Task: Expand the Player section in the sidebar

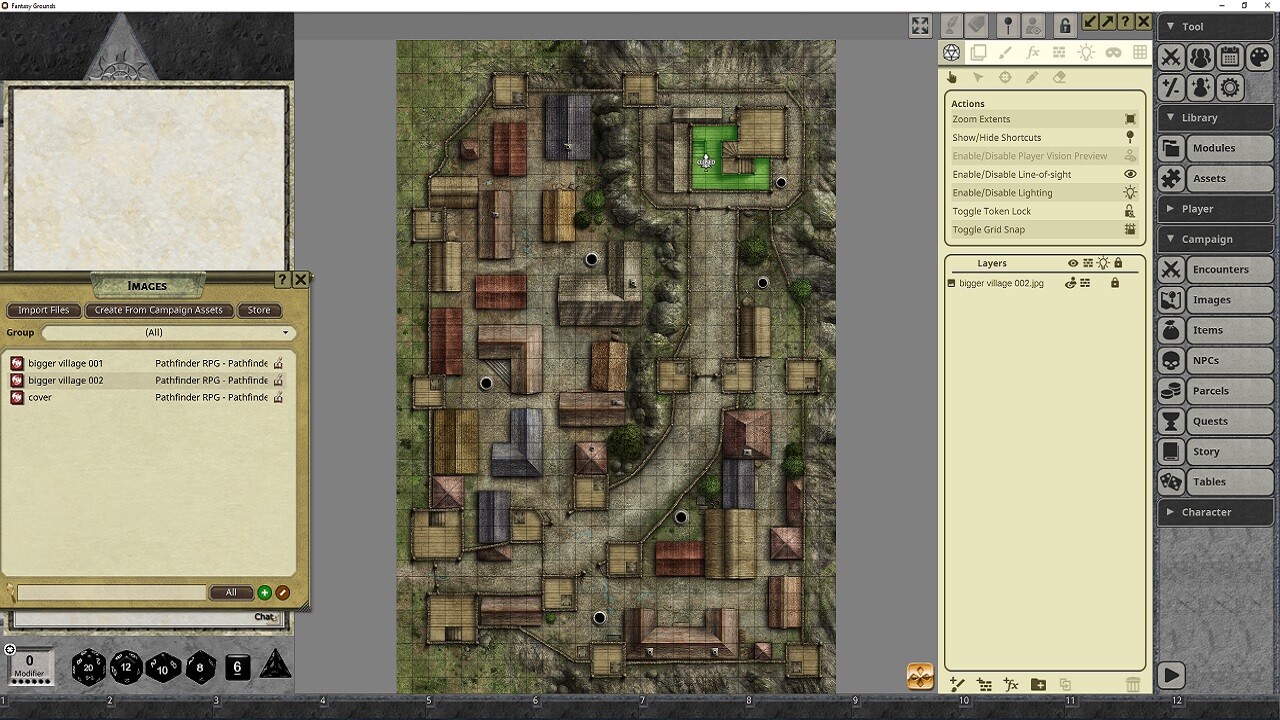Action: tap(1215, 208)
